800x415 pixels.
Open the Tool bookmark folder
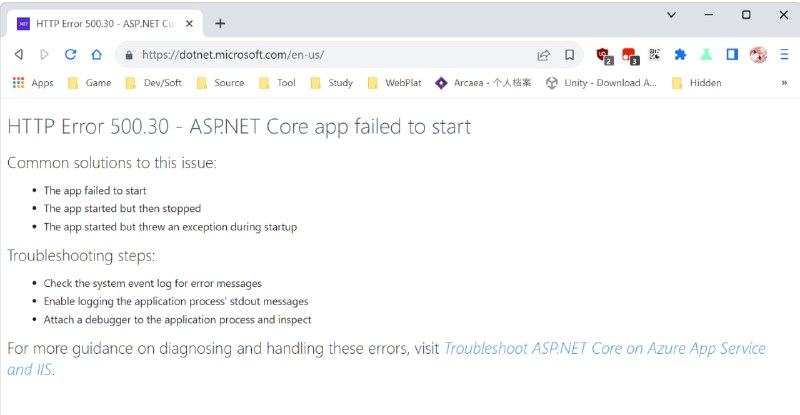(278, 83)
